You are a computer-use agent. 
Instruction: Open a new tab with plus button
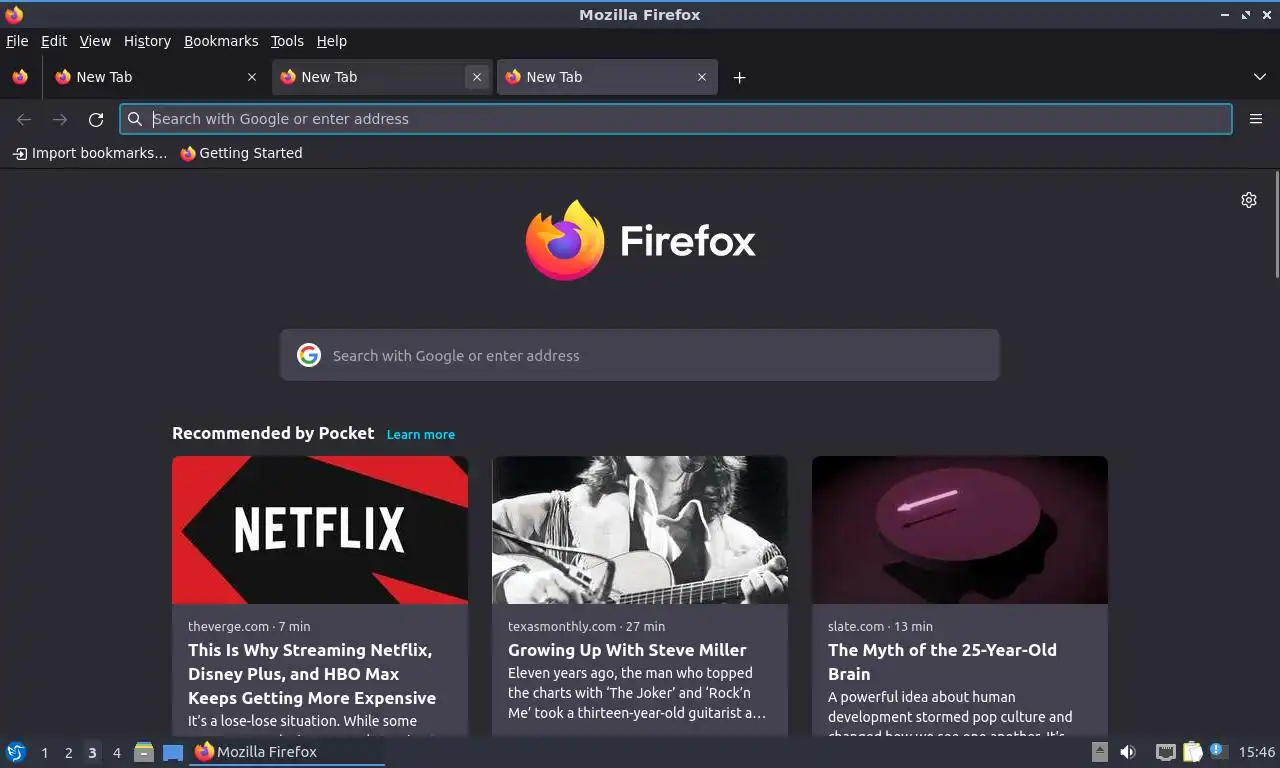click(739, 77)
